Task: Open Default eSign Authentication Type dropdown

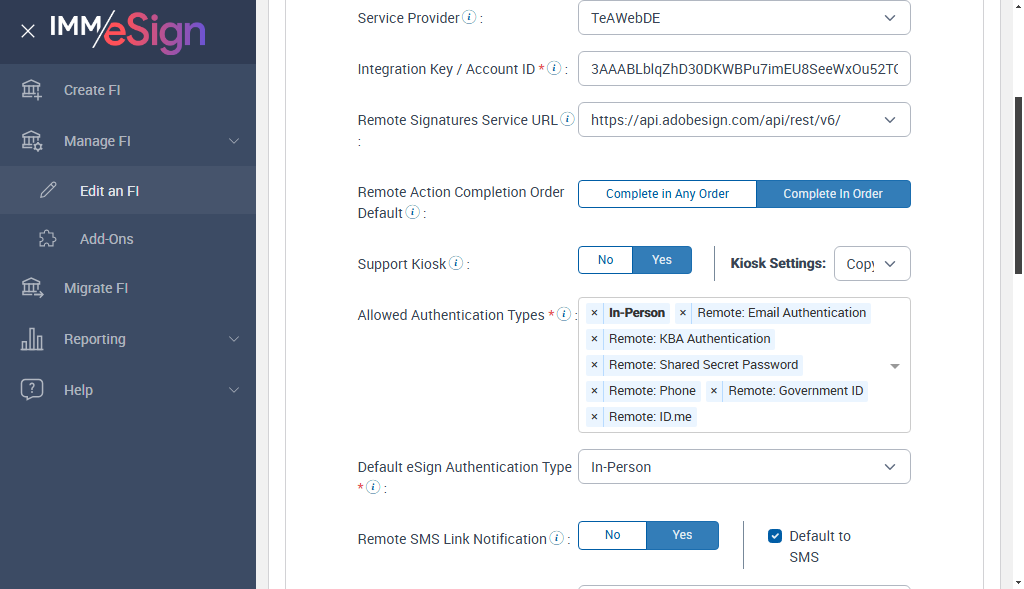Action: (x=744, y=467)
